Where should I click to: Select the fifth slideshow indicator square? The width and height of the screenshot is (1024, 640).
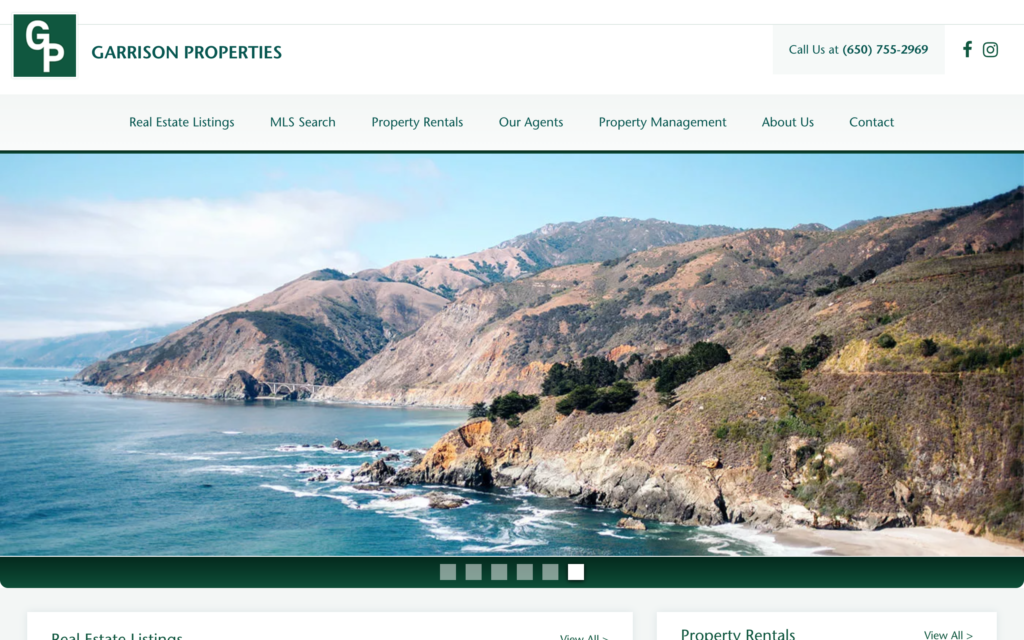click(x=551, y=572)
